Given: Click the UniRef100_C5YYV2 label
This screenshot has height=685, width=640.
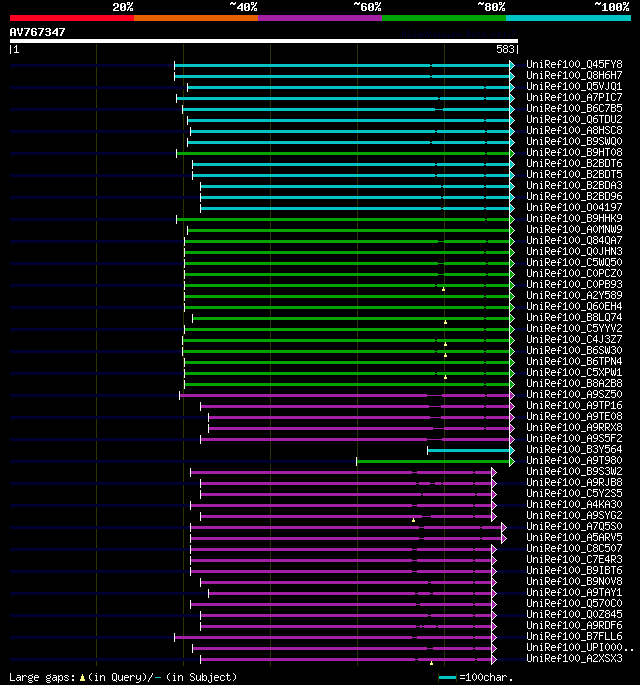Looking at the screenshot, I should click(x=574, y=328).
